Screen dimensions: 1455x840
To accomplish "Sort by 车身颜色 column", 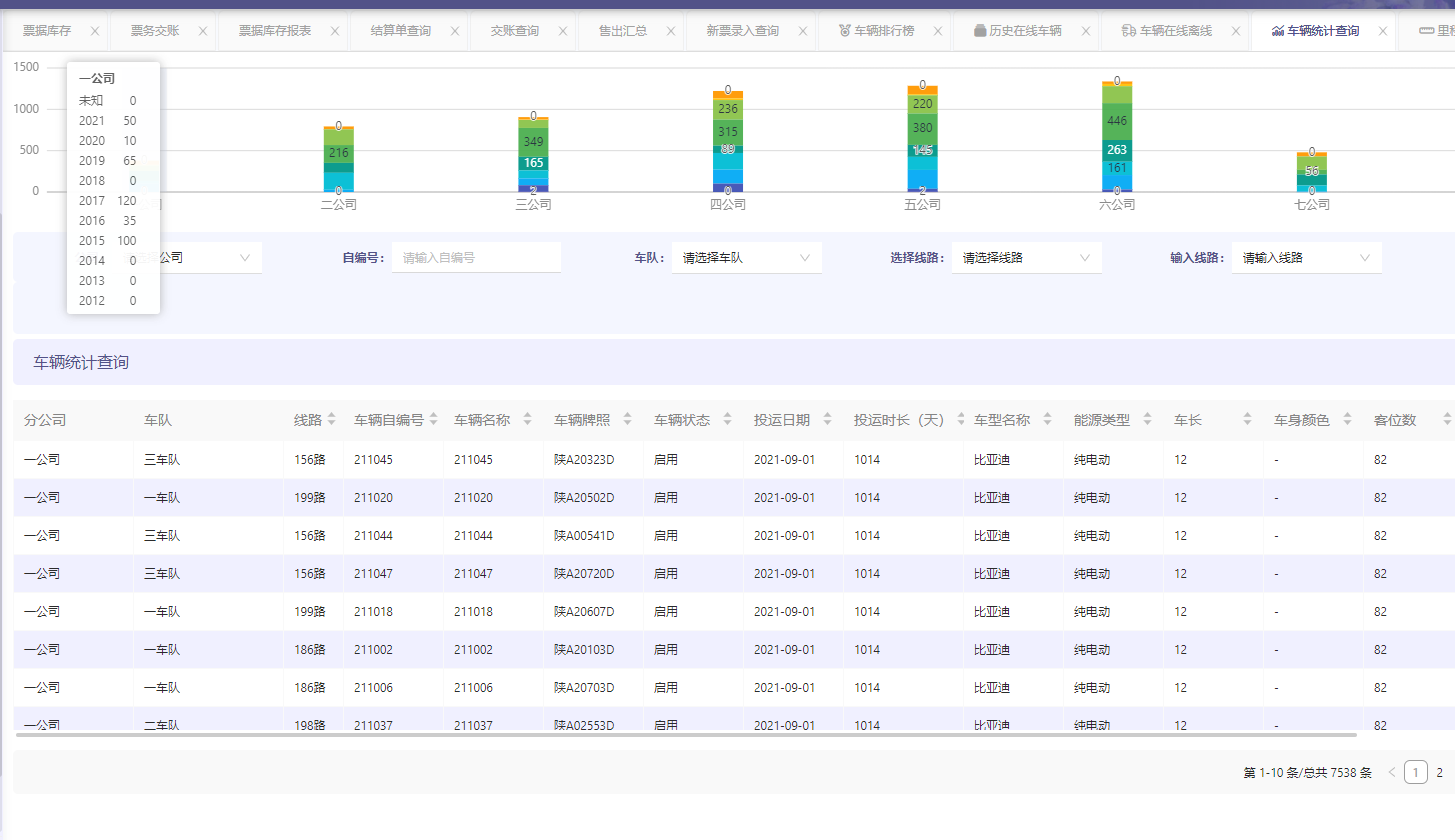I will (1347, 420).
